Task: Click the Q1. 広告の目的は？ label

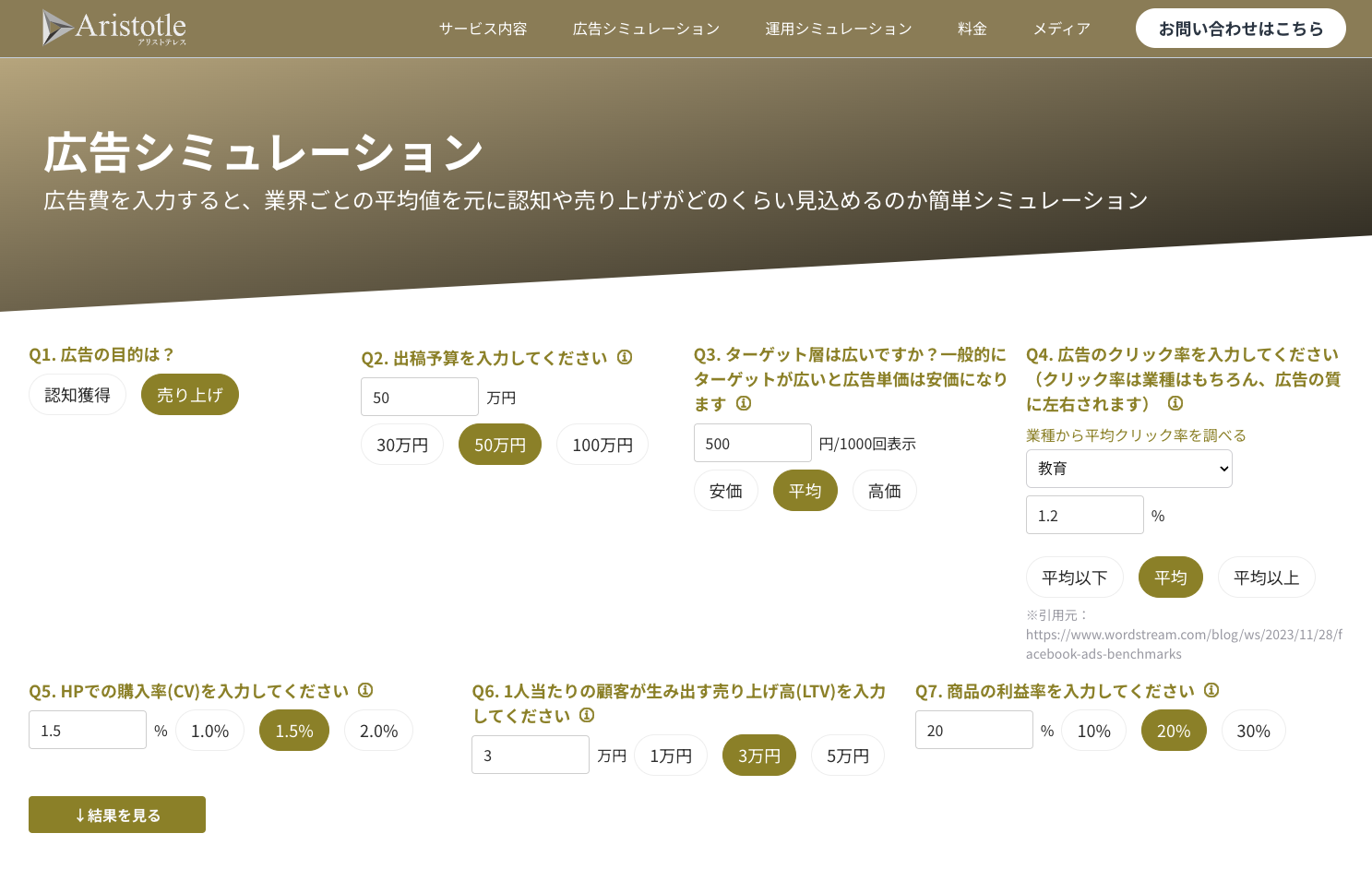Action: [x=101, y=354]
